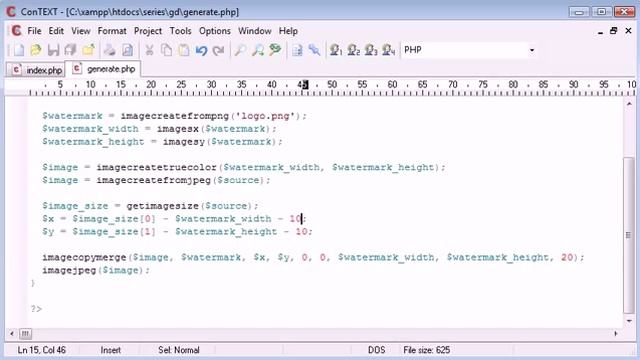This screenshot has width=640, height=360.
Task: Click the Replace icon
Action: [276, 50]
